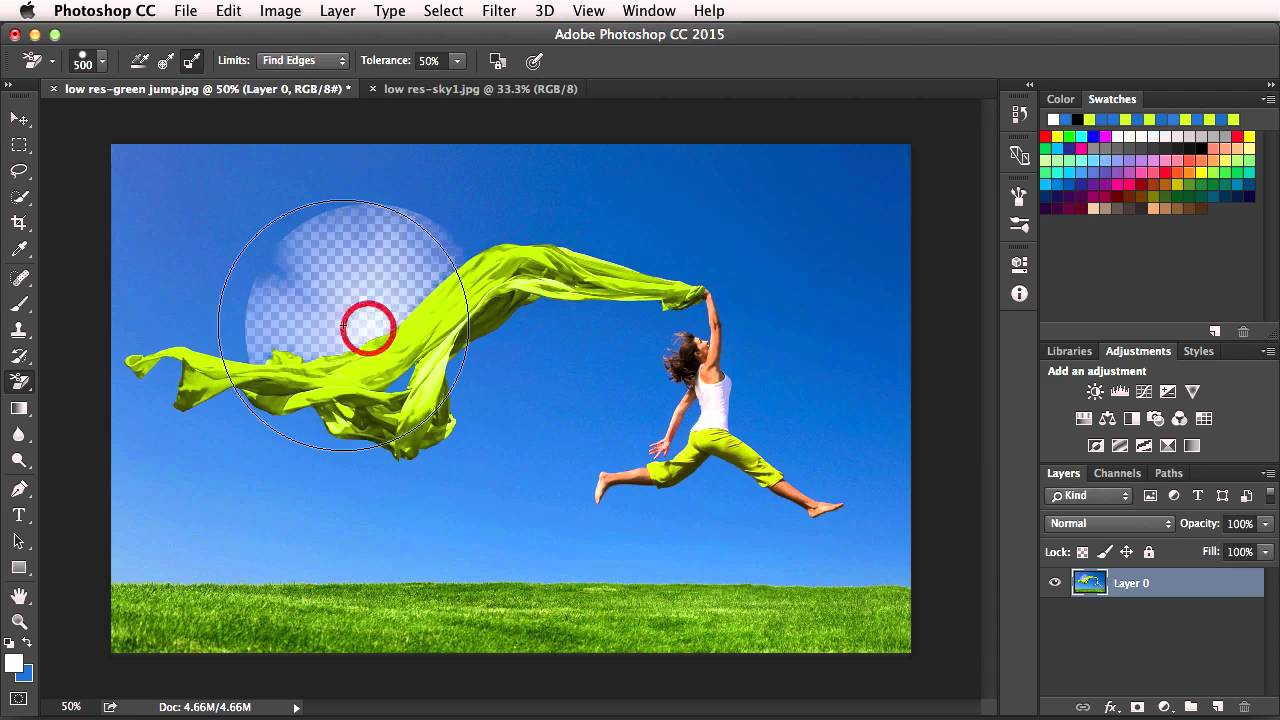Add a Color Balance adjustment
This screenshot has width=1280, height=720.
(1107, 419)
